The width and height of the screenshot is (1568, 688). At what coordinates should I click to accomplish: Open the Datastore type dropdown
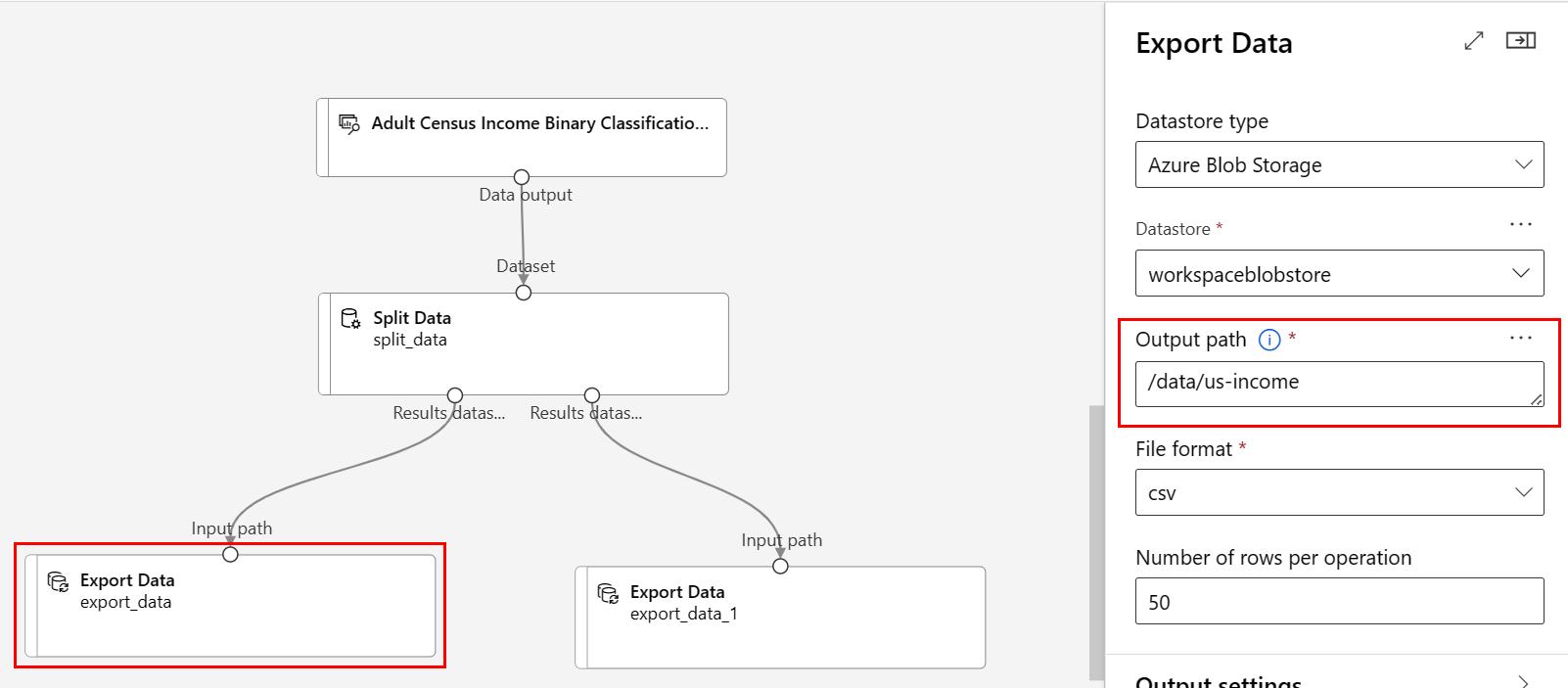click(1339, 164)
